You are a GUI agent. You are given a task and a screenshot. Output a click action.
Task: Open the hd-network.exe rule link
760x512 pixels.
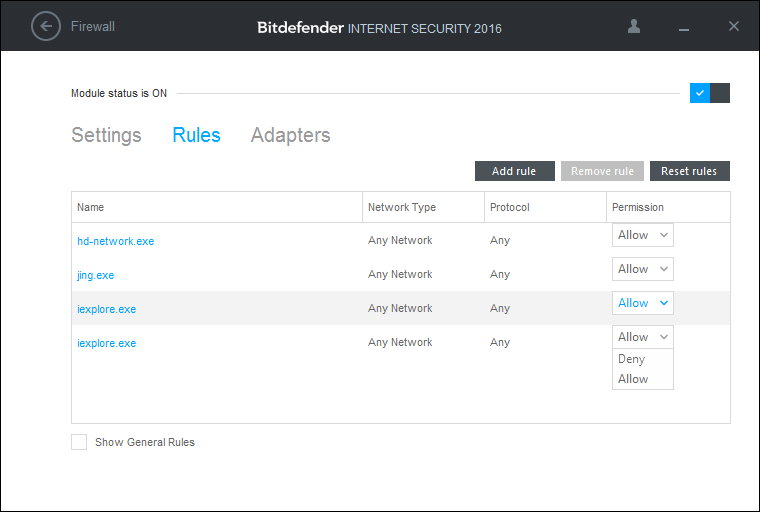pyautogui.click(x=115, y=241)
